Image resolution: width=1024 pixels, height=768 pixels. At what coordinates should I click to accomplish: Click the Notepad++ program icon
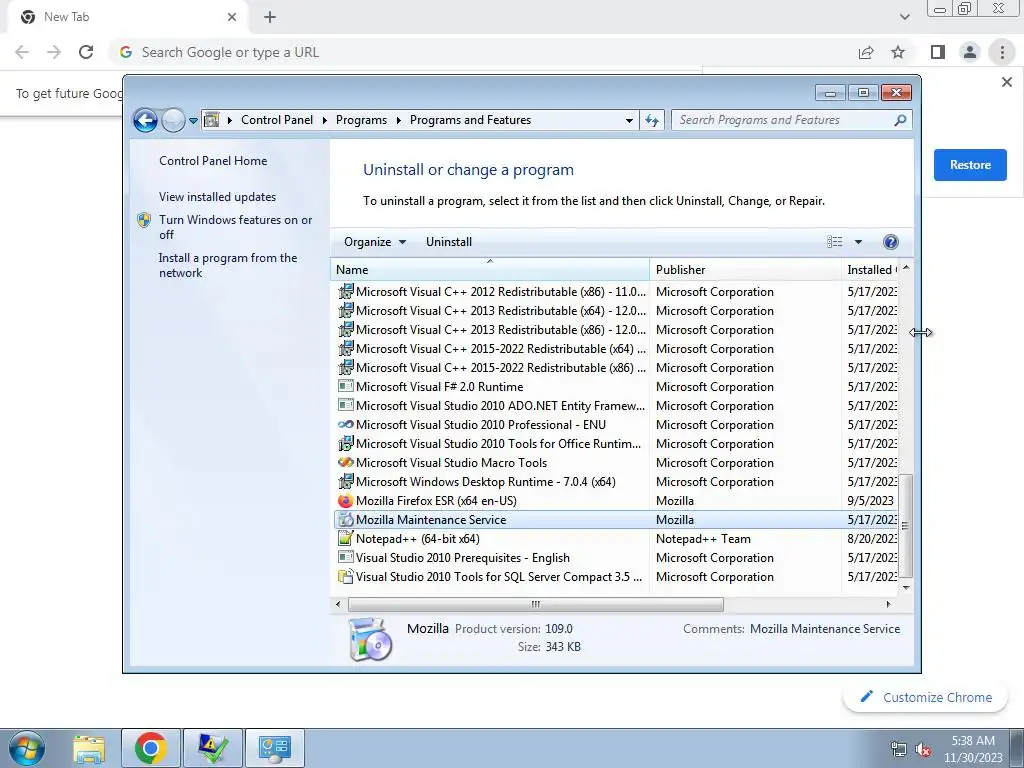click(x=345, y=539)
